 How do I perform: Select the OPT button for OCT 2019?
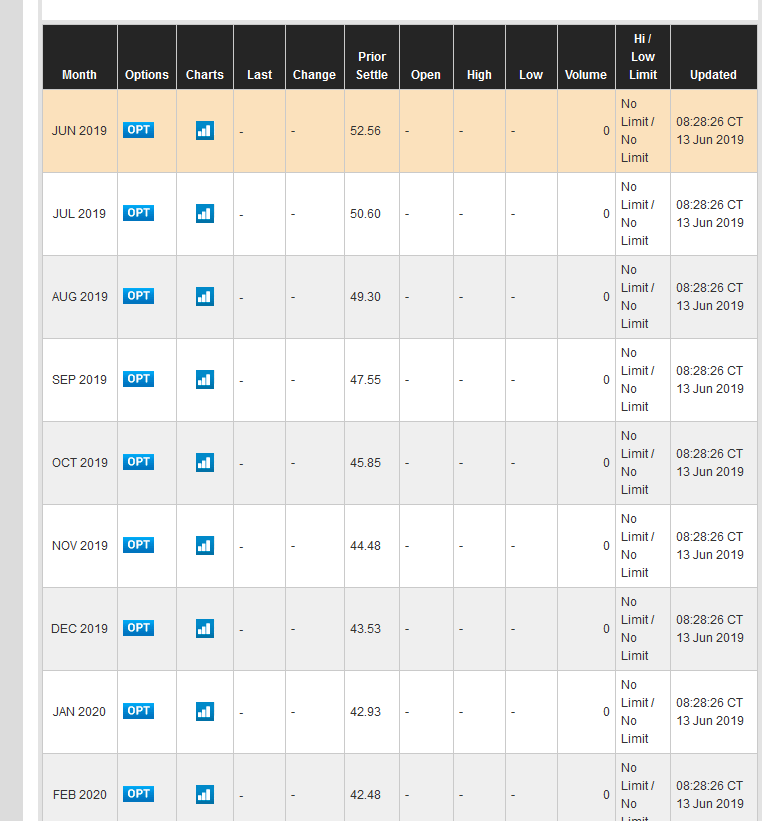[138, 462]
